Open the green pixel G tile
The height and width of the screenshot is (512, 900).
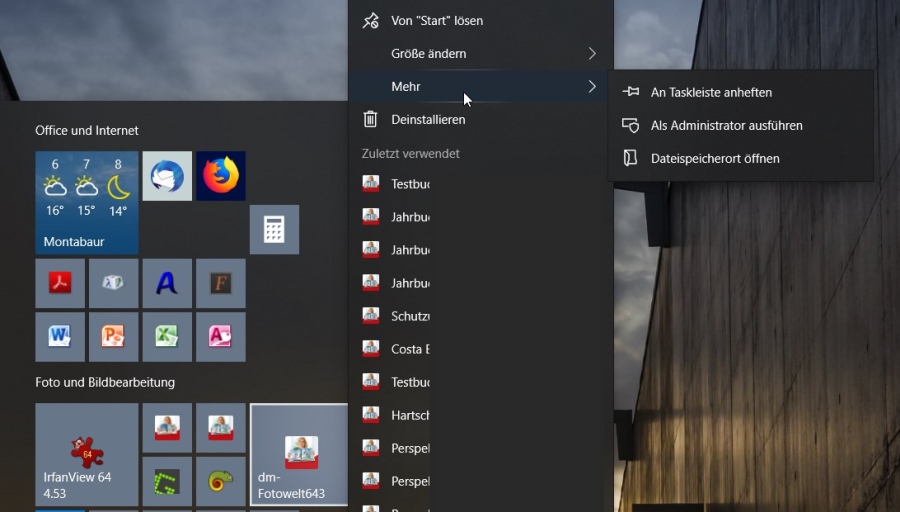pos(167,482)
